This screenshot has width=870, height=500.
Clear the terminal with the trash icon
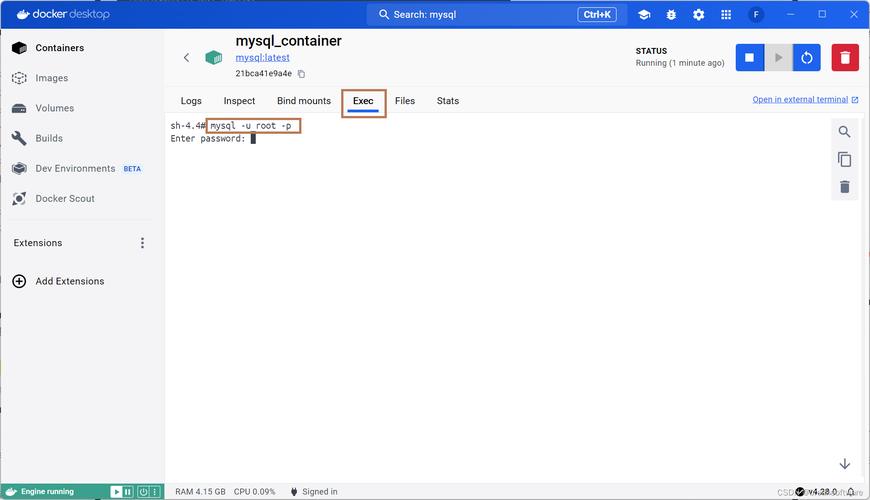click(844, 187)
